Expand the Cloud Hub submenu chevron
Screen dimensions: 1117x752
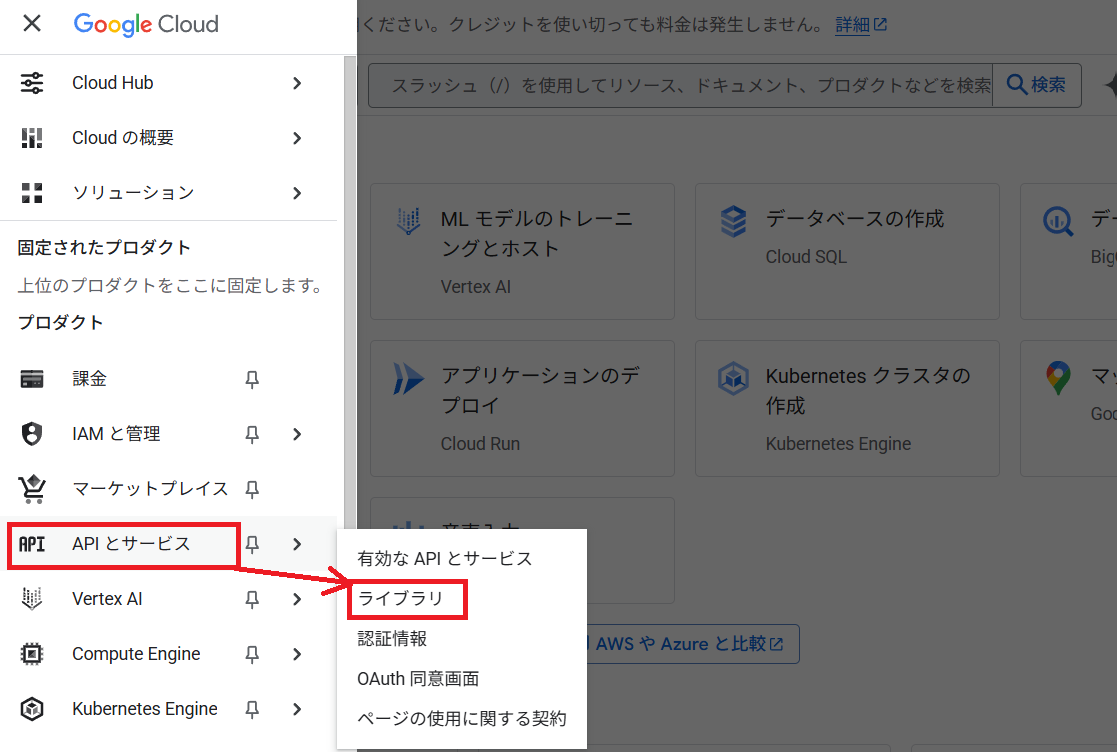[297, 83]
